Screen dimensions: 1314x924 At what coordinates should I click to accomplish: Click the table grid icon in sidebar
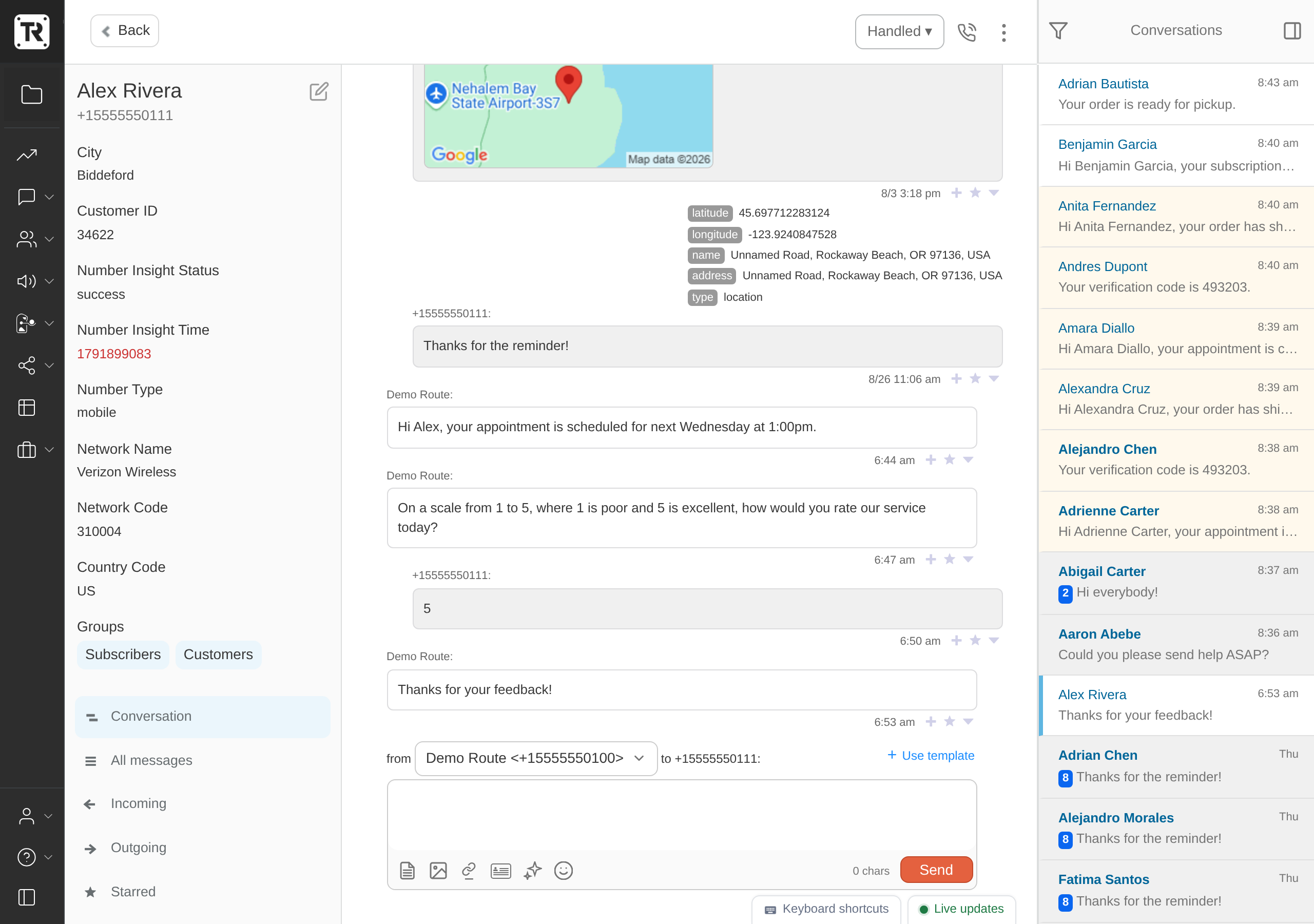tap(27, 408)
